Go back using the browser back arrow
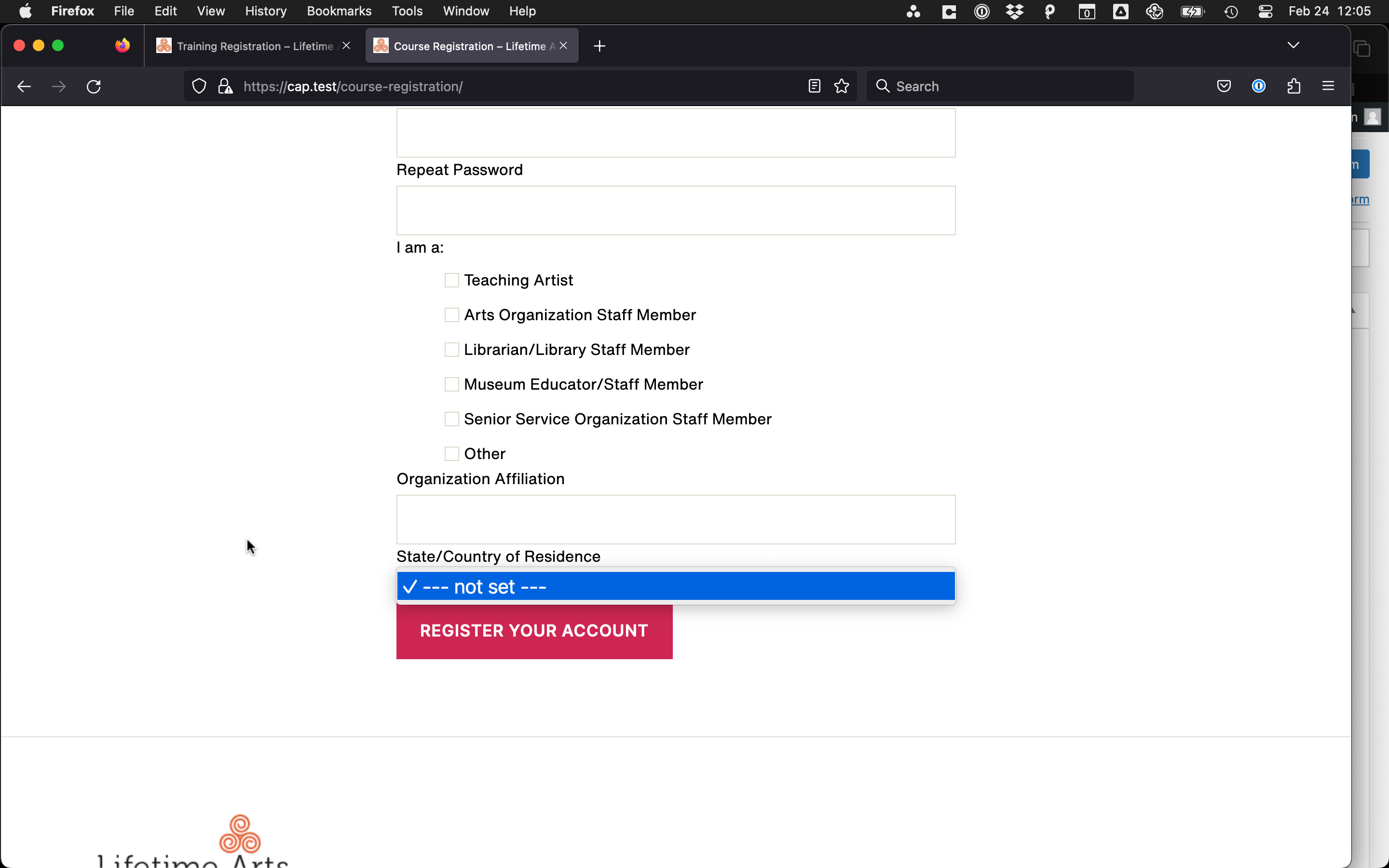 24,87
